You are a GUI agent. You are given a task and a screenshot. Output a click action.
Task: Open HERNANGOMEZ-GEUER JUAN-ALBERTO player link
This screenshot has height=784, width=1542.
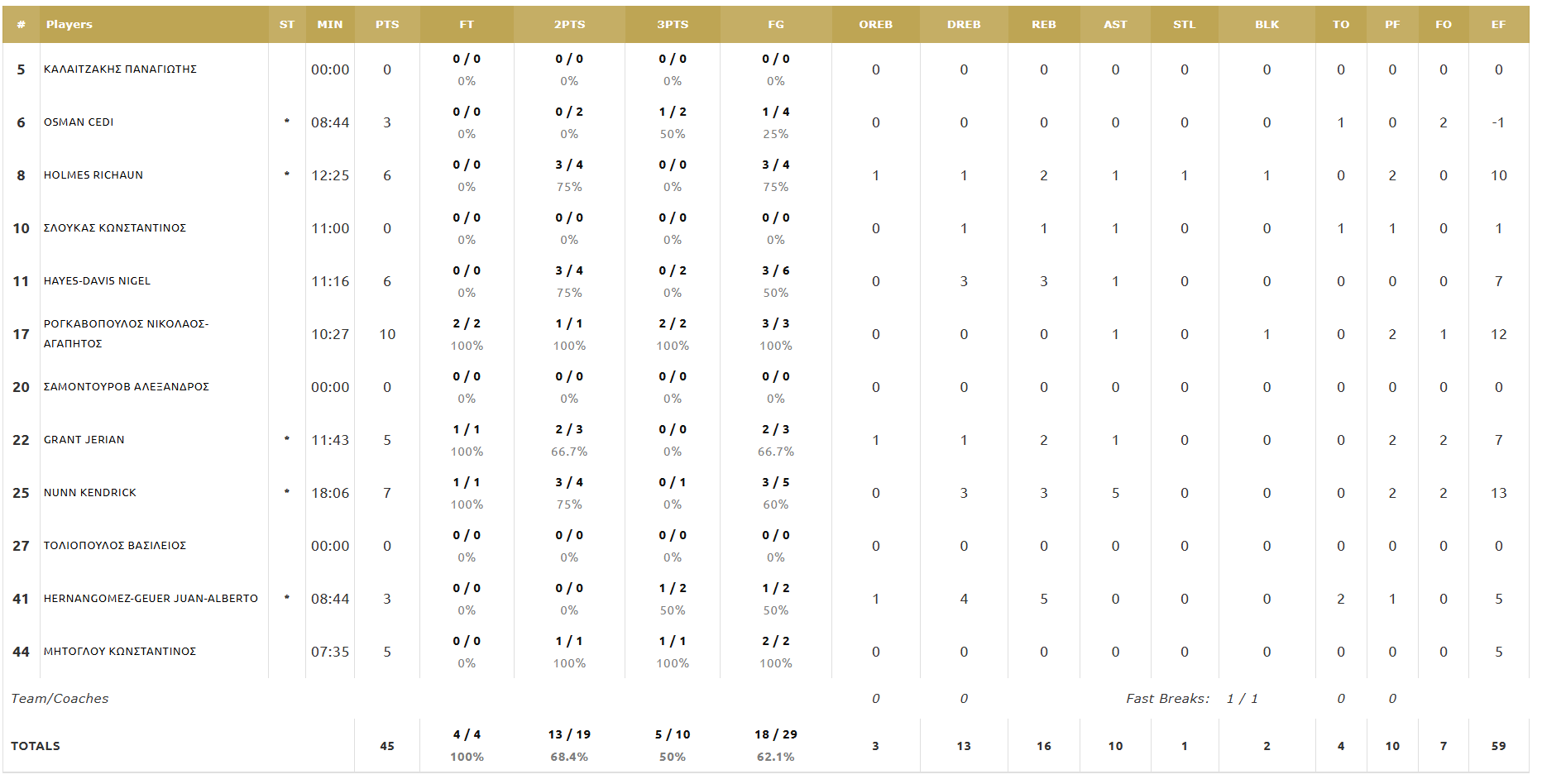pyautogui.click(x=151, y=599)
